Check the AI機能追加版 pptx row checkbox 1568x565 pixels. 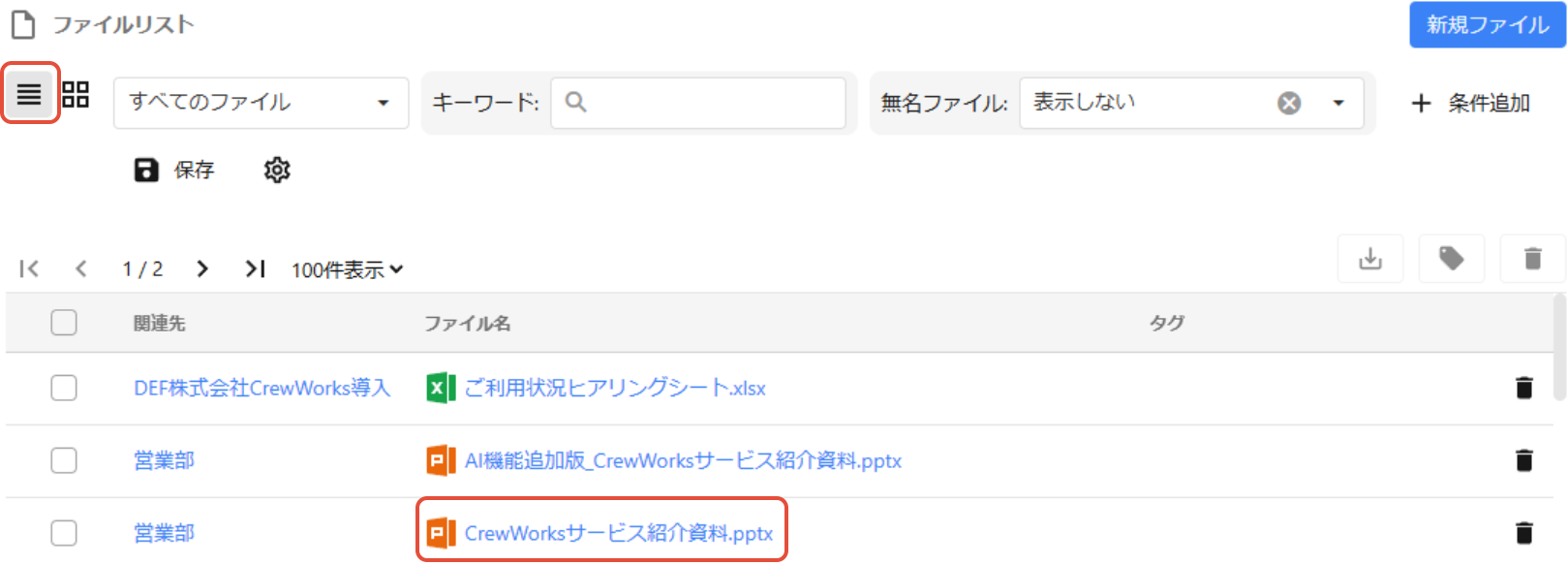pyautogui.click(x=64, y=460)
